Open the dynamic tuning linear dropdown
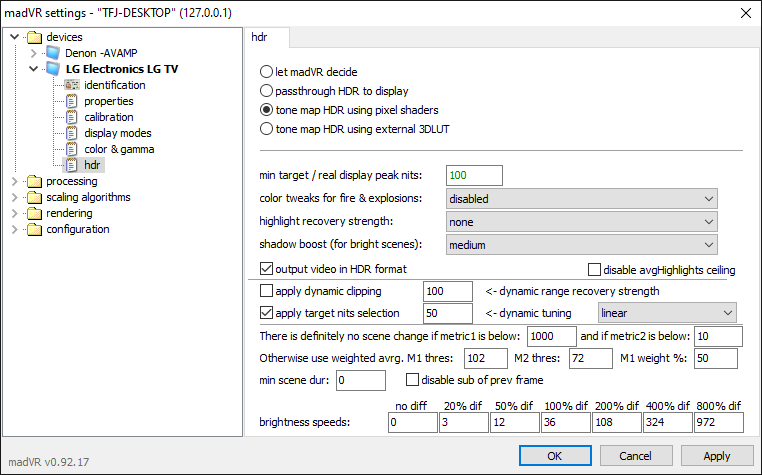This screenshot has width=762, height=475. 667,313
